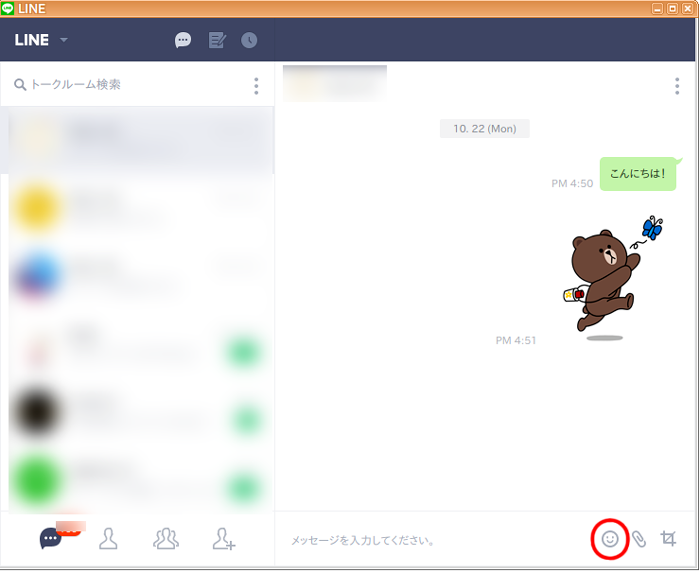The width and height of the screenshot is (700, 573).
Task: Open the Keep memo note icon
Action: point(217,40)
